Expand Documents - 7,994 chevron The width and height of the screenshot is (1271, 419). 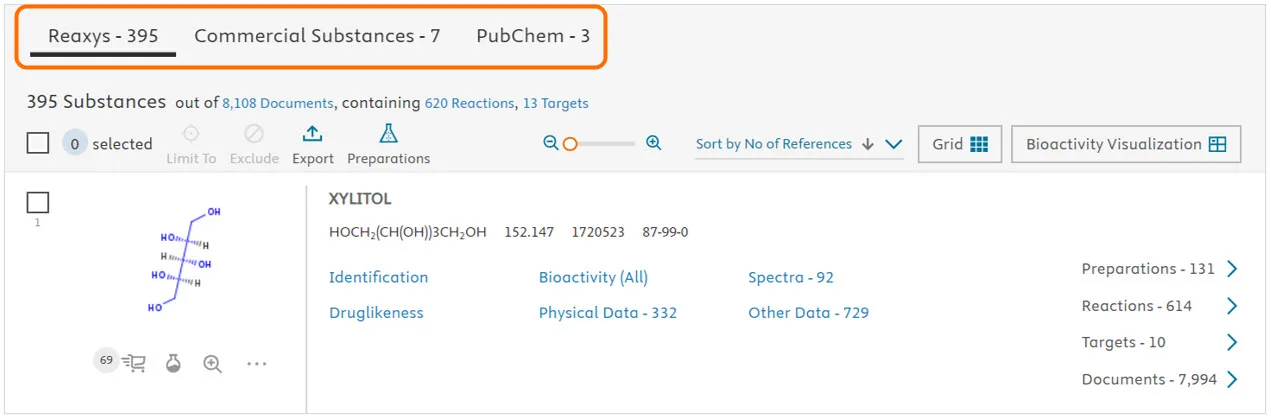[x=1232, y=379]
